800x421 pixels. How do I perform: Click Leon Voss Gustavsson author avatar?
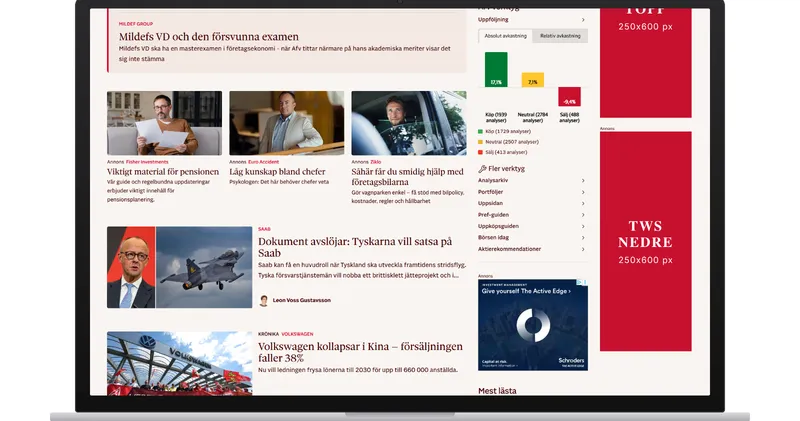(264, 301)
